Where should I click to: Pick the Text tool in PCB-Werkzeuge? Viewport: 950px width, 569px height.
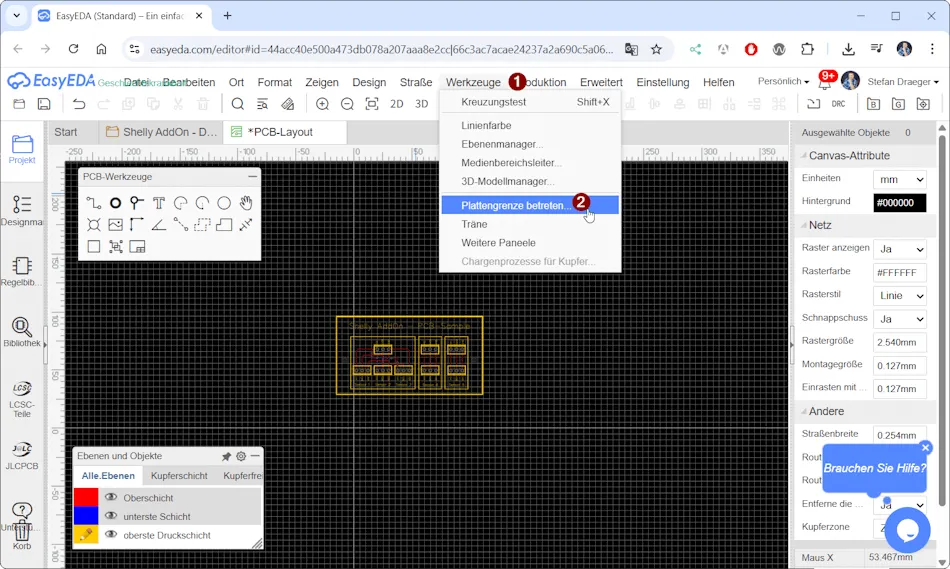click(159, 203)
